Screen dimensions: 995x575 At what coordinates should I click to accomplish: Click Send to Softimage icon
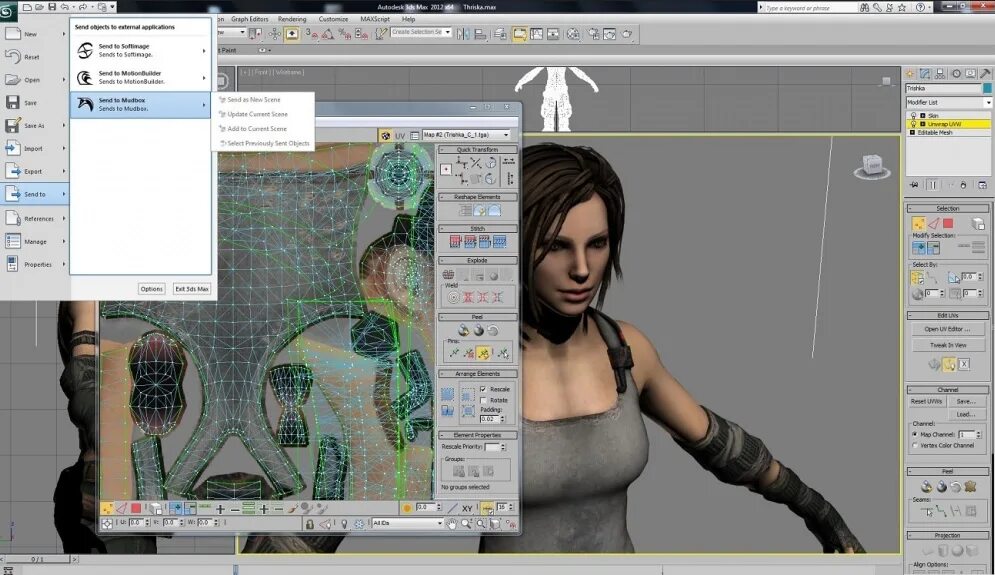point(84,50)
